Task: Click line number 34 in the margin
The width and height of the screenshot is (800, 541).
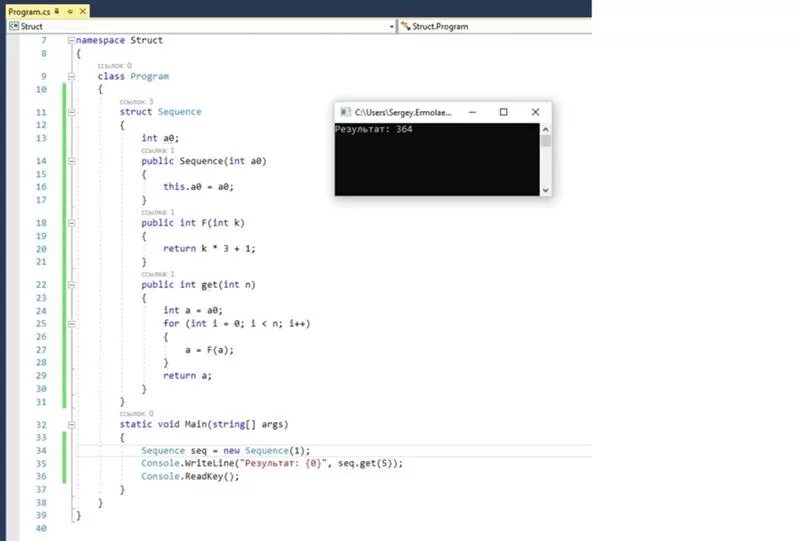Action: click(x=41, y=451)
